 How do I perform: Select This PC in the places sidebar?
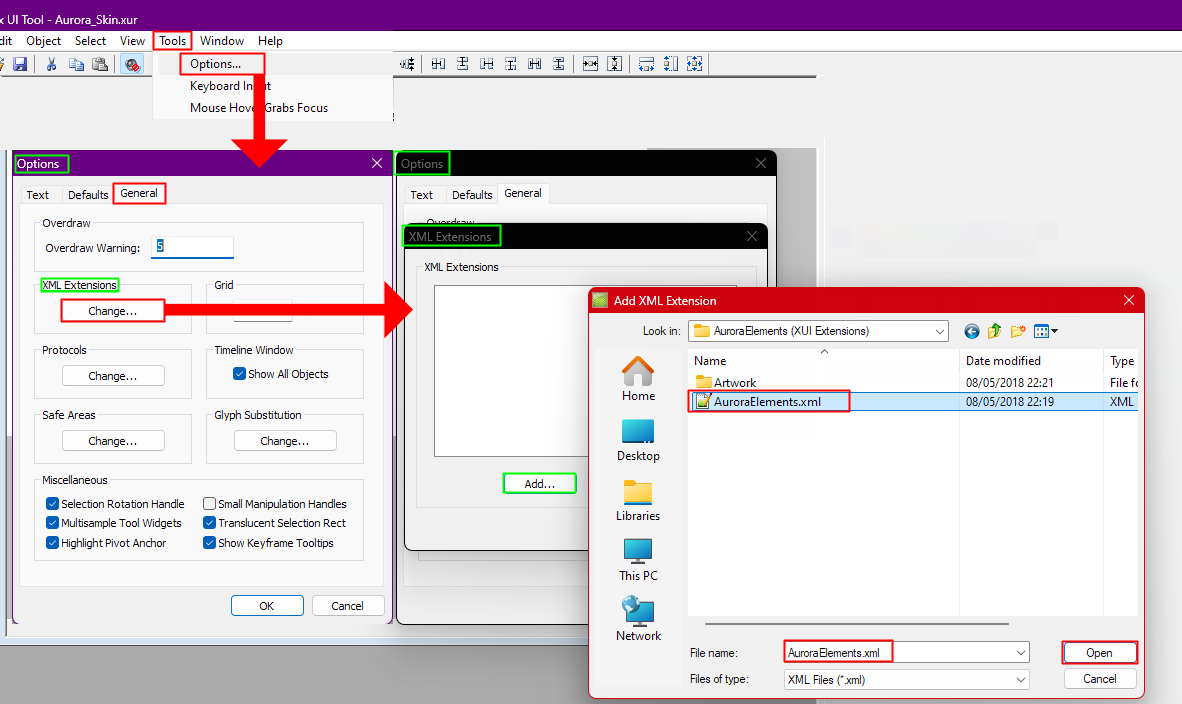point(638,560)
